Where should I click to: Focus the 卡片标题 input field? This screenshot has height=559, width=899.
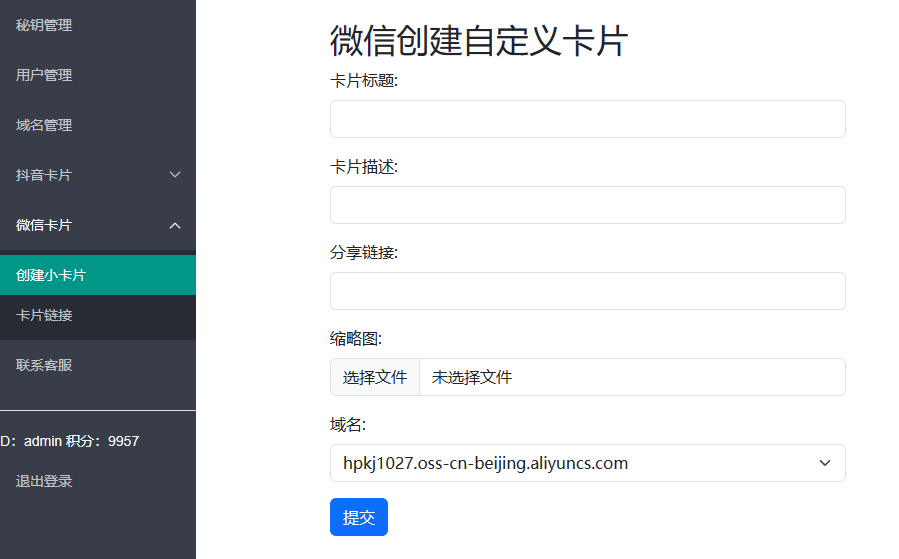pos(587,119)
